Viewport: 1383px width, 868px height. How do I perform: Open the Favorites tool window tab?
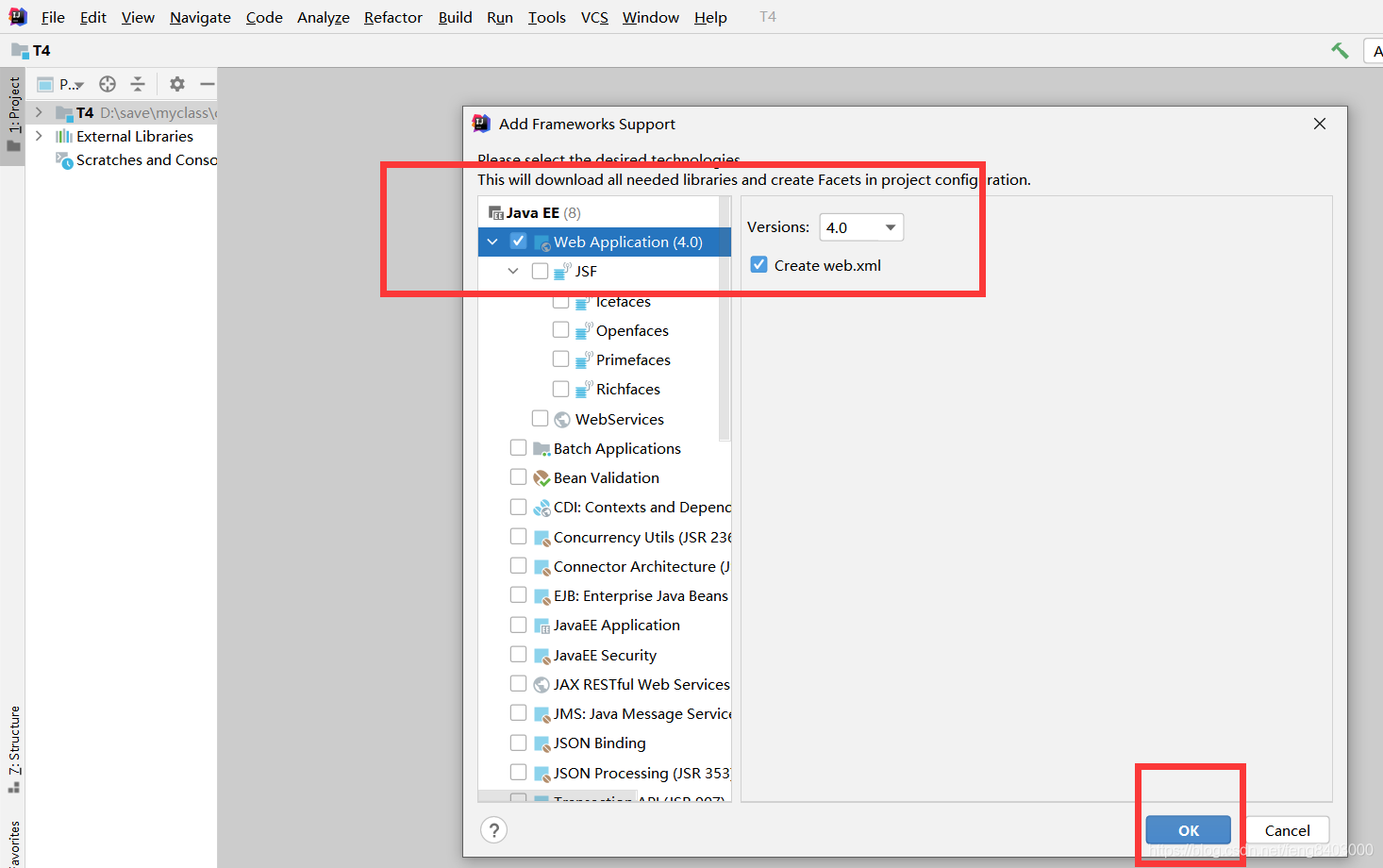pos(13,844)
